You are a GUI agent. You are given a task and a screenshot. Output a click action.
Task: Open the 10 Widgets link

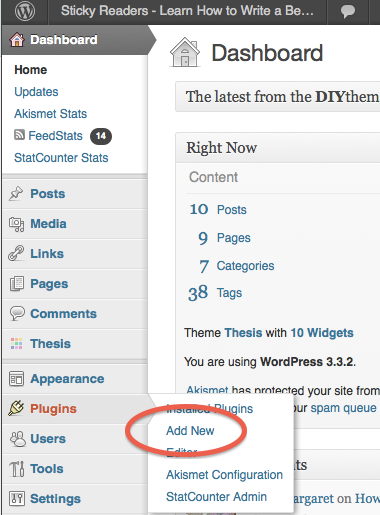click(322, 333)
